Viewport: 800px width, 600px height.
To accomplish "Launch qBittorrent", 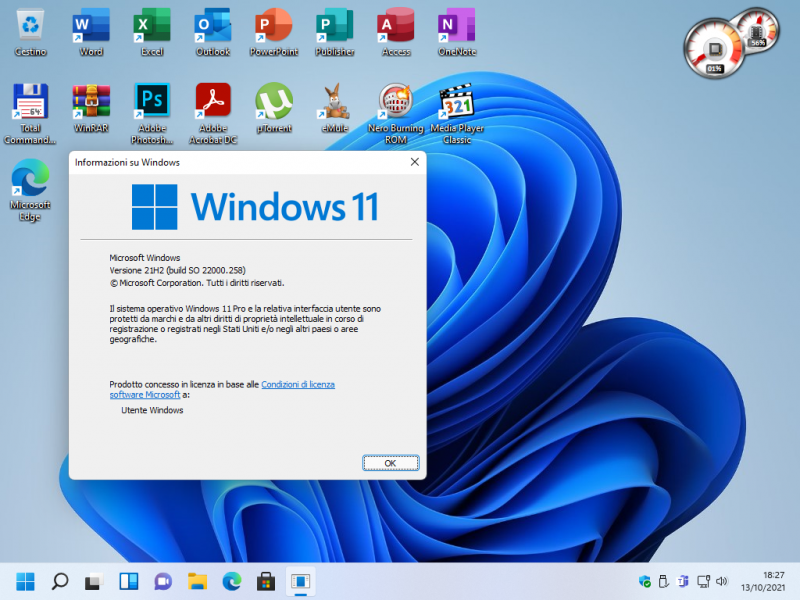I will click(x=273, y=103).
